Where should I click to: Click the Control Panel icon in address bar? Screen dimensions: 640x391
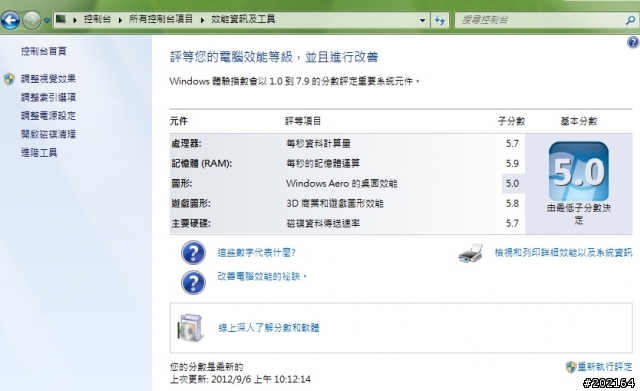(x=61, y=19)
